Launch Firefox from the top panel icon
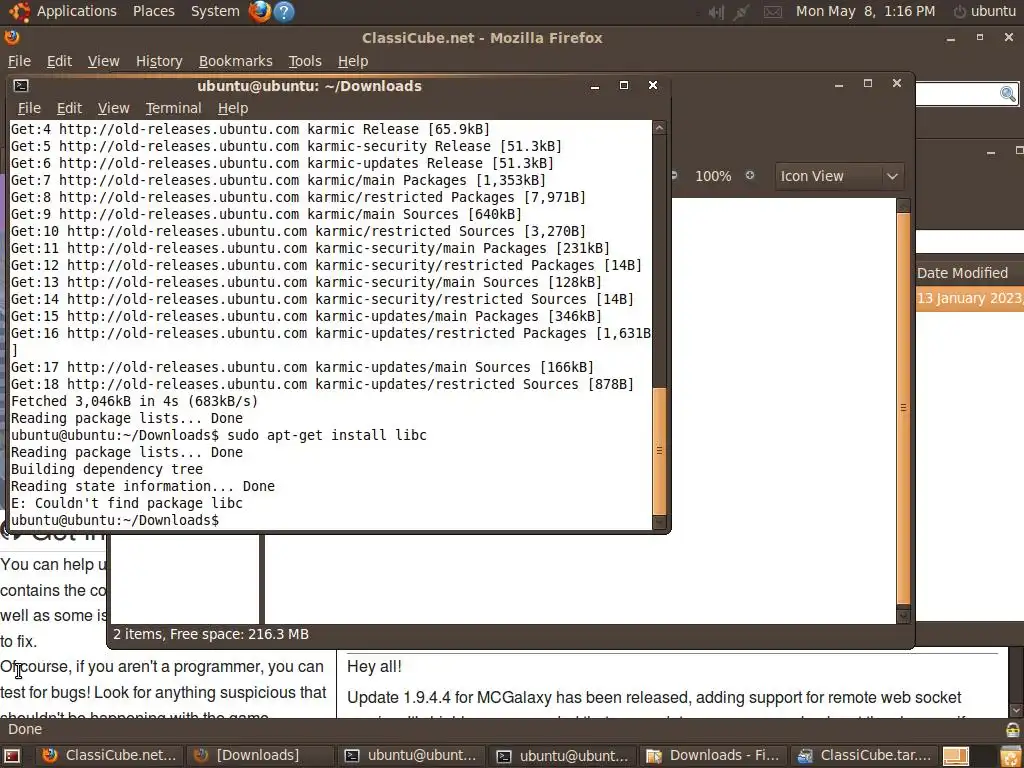Viewport: 1024px width, 768px height. tap(259, 11)
